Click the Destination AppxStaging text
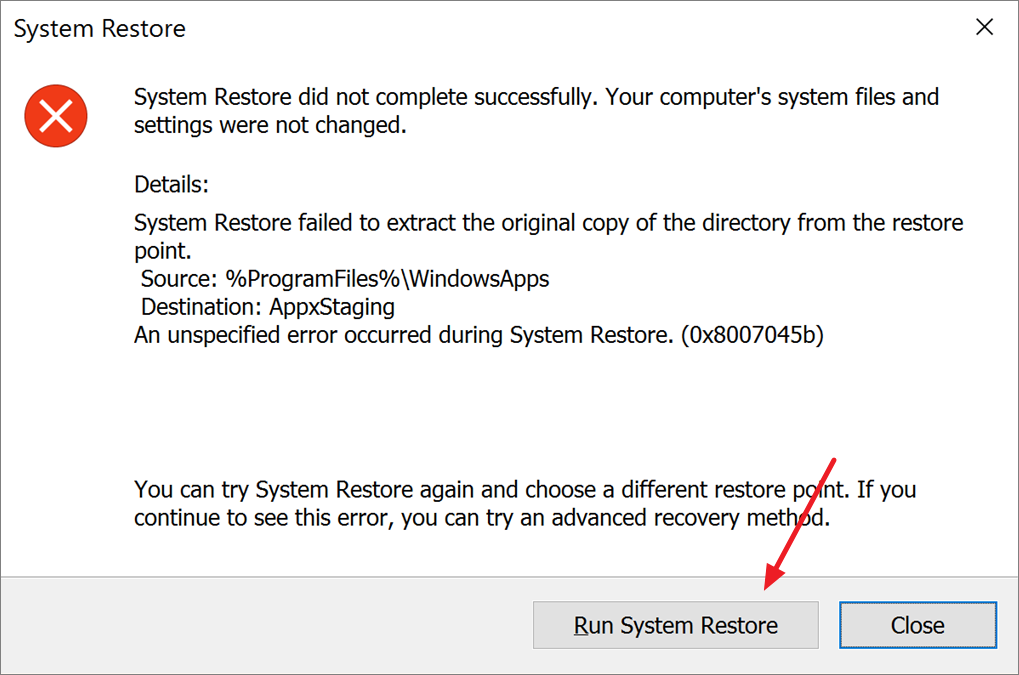 266,306
